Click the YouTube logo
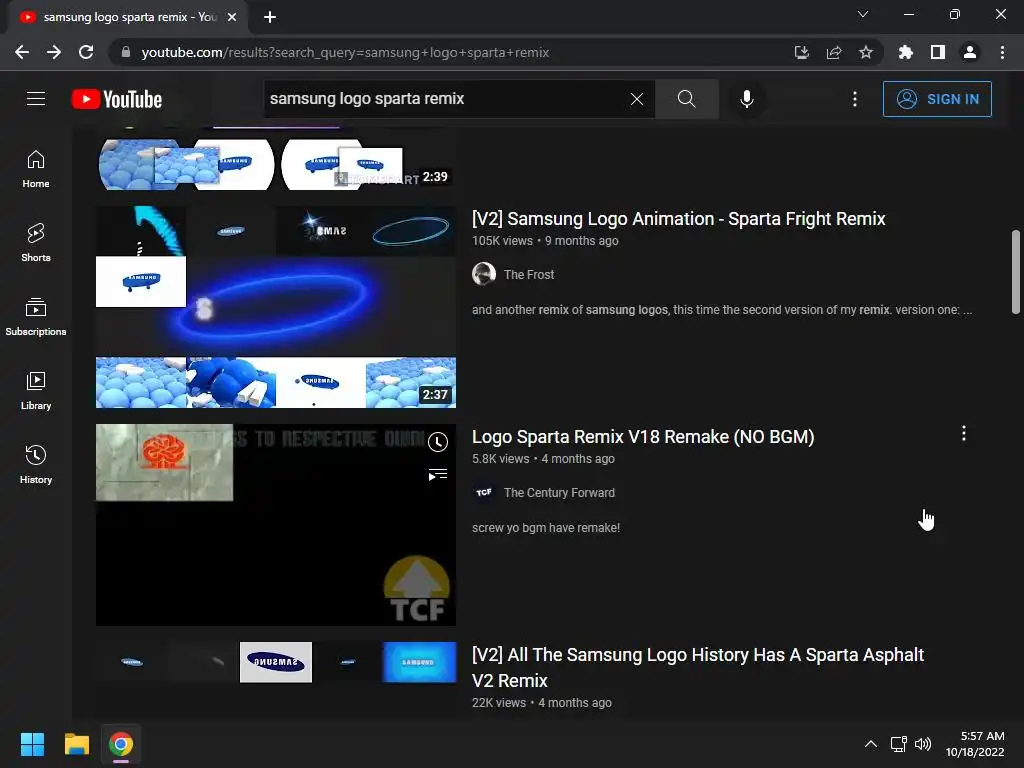Image resolution: width=1024 pixels, height=768 pixels. (x=117, y=99)
